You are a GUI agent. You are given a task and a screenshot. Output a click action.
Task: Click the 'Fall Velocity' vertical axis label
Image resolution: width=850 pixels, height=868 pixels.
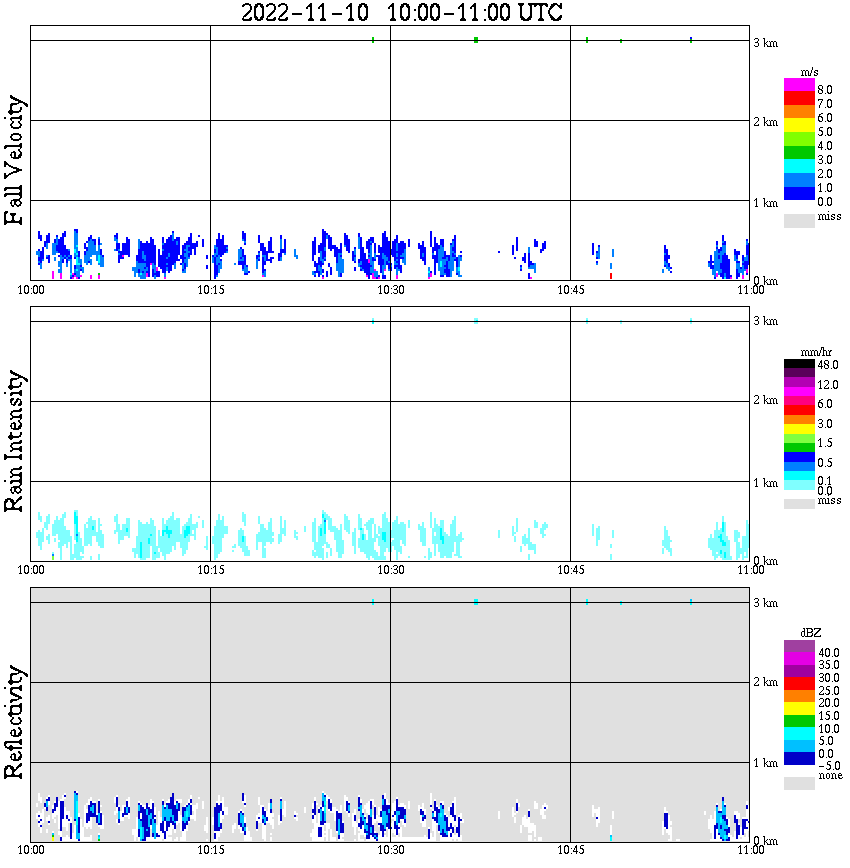click(x=14, y=160)
